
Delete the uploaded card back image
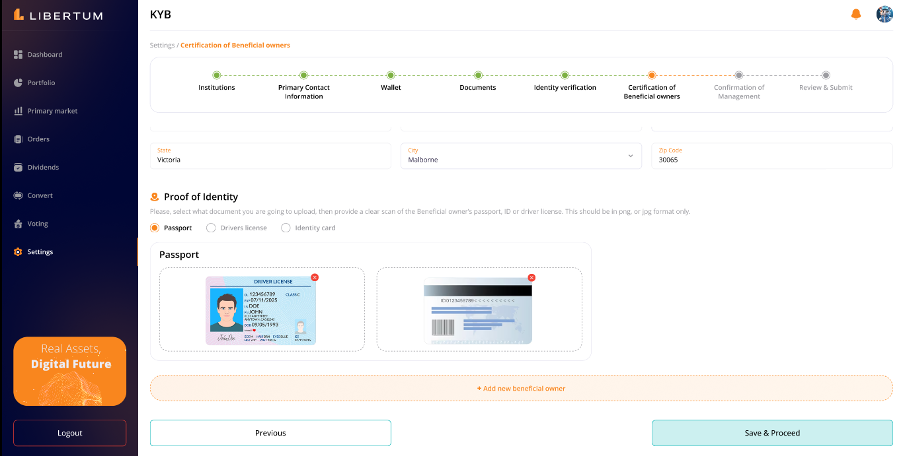pos(531,277)
